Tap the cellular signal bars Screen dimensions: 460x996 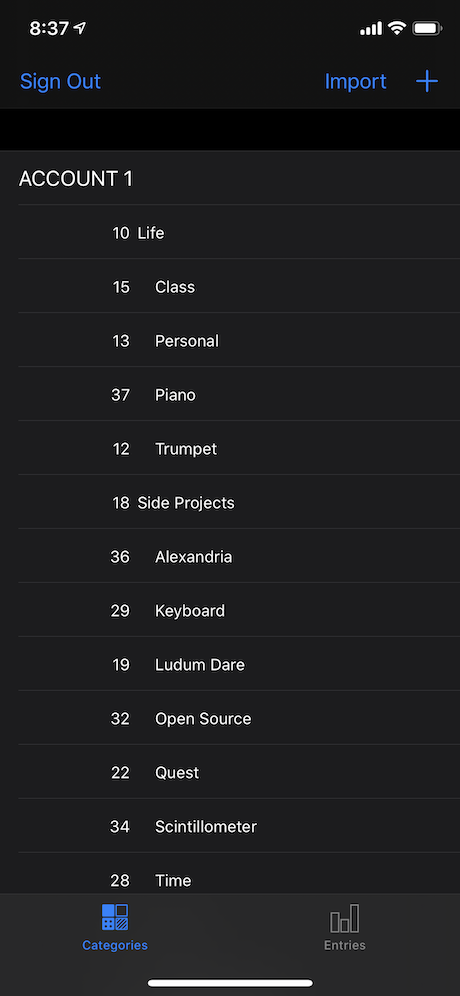(371, 28)
